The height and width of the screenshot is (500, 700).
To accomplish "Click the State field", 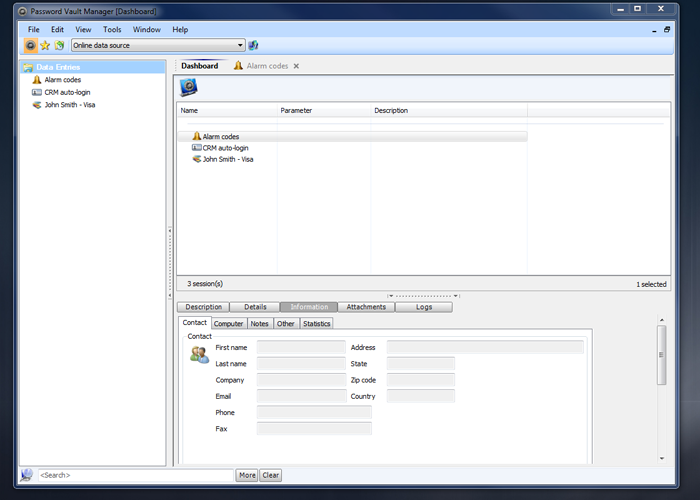I will pos(421,364).
